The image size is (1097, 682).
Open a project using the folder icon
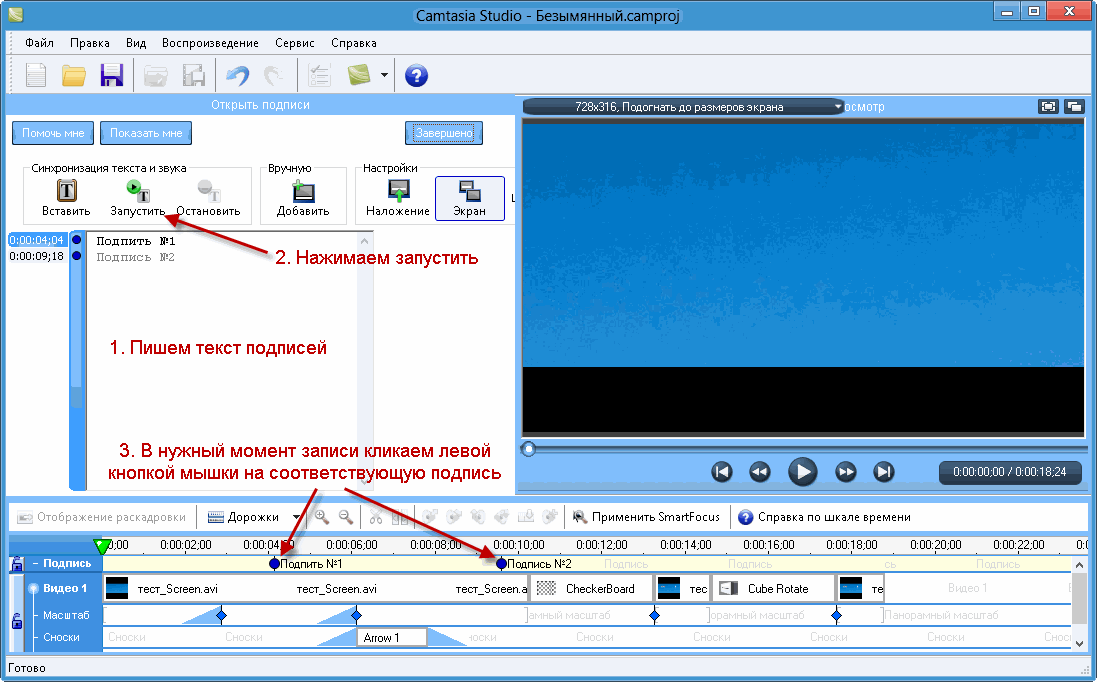click(74, 75)
